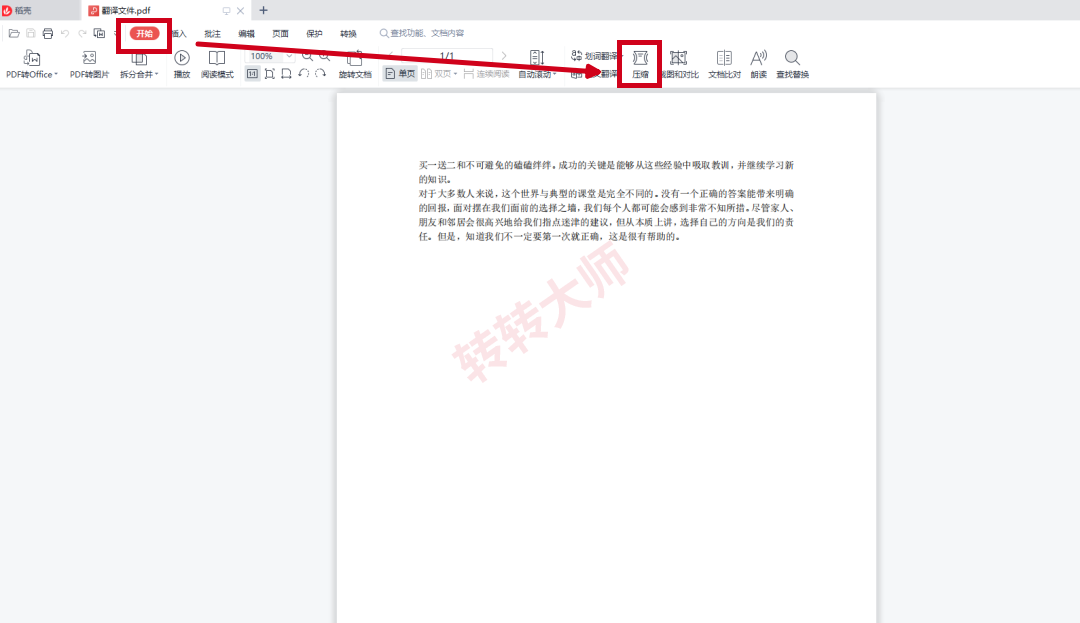Select the 单页 single page view

point(400,74)
